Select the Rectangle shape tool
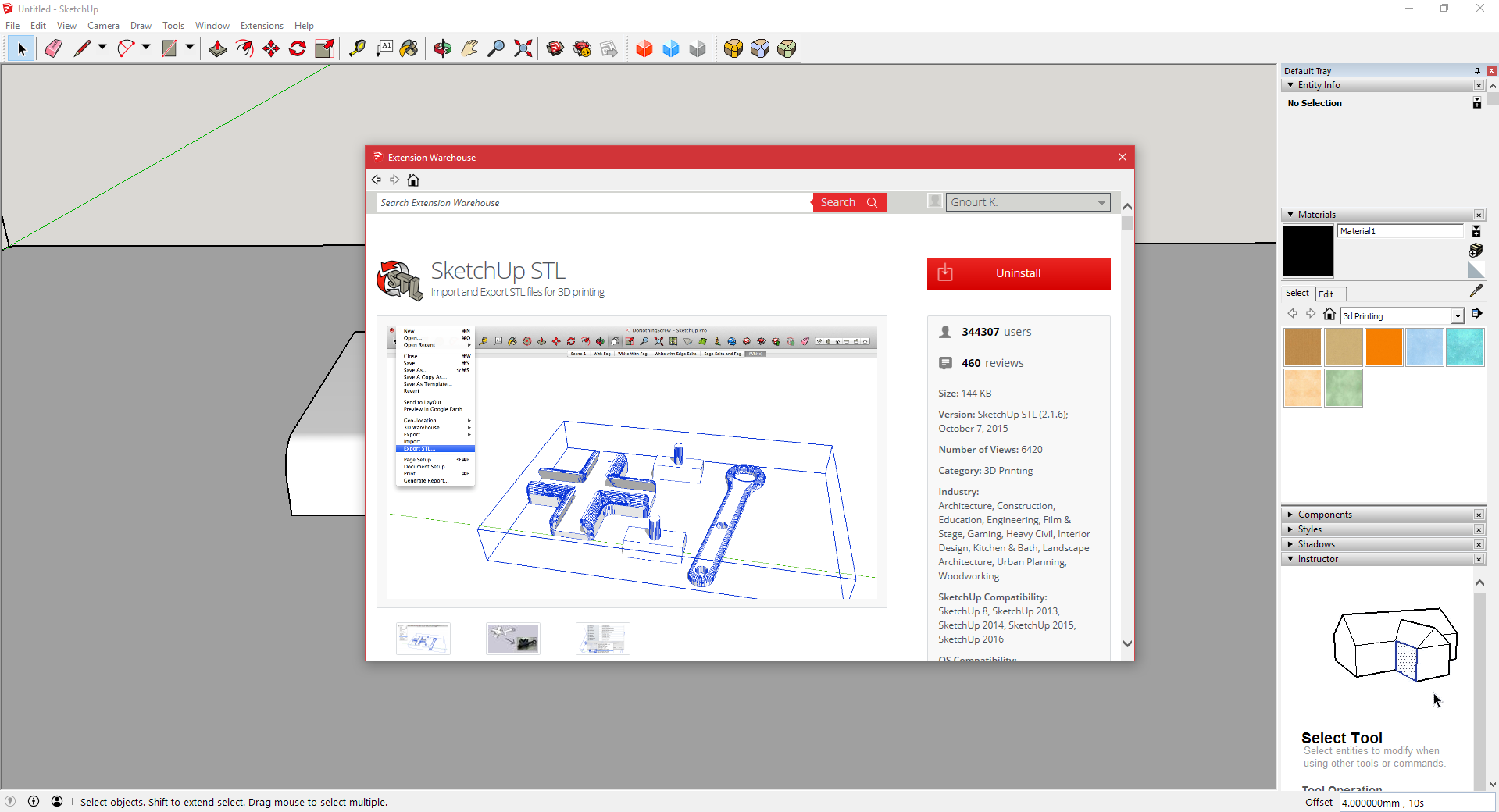1499x812 pixels. click(169, 49)
